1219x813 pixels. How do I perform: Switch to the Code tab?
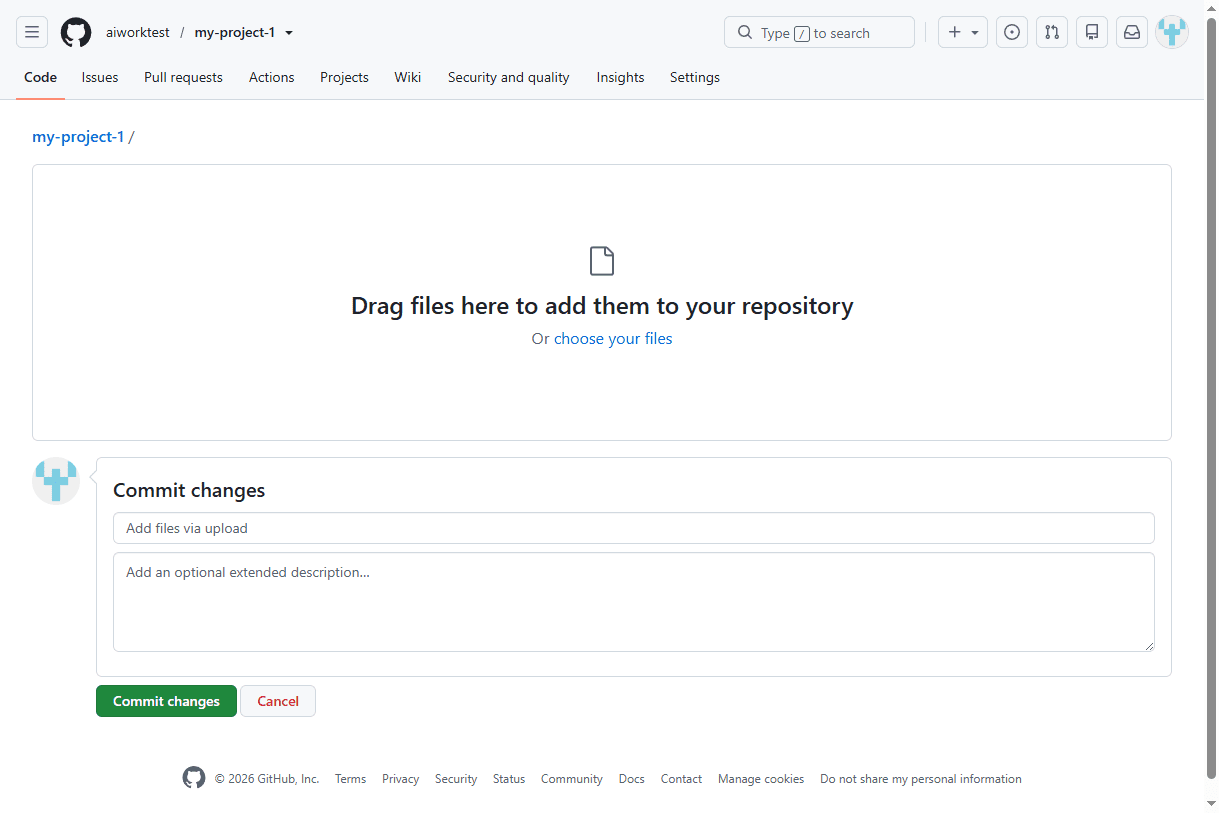tap(40, 77)
